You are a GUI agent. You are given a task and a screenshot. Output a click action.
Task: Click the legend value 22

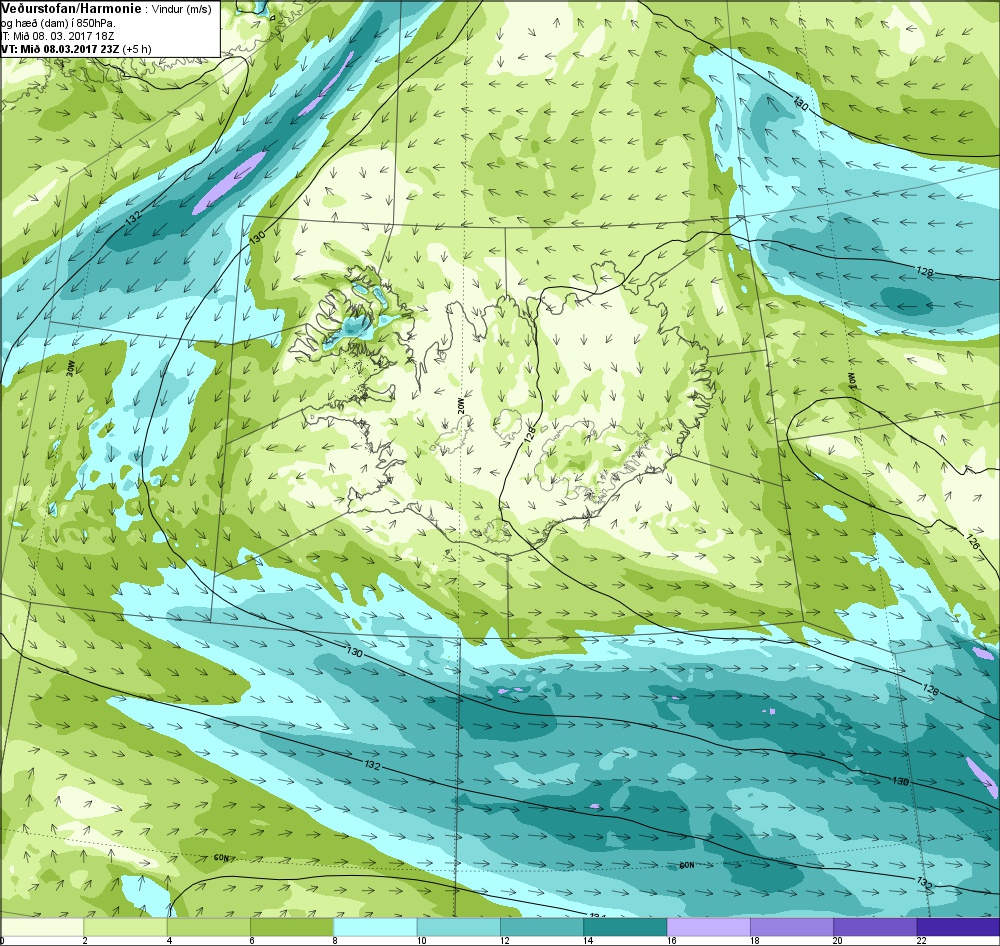coord(921,940)
